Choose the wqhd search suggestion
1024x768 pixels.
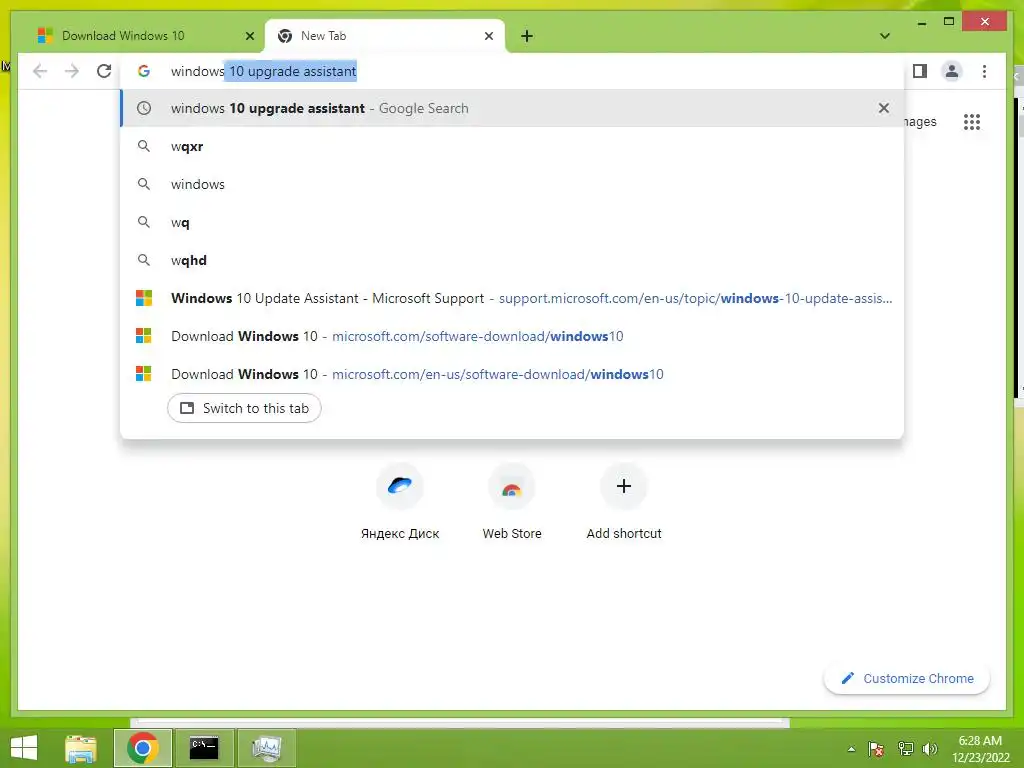pos(513,260)
